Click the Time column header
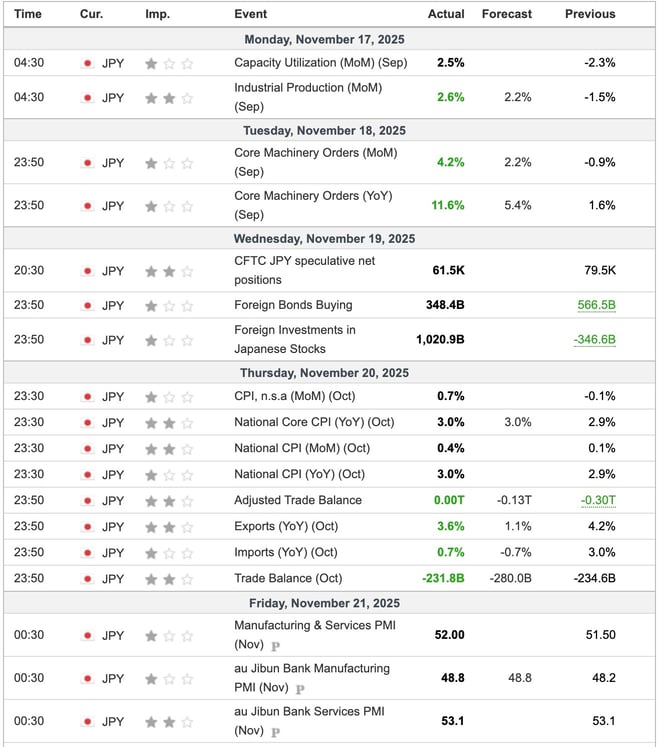Viewport: 658px width, 747px height. 28,14
